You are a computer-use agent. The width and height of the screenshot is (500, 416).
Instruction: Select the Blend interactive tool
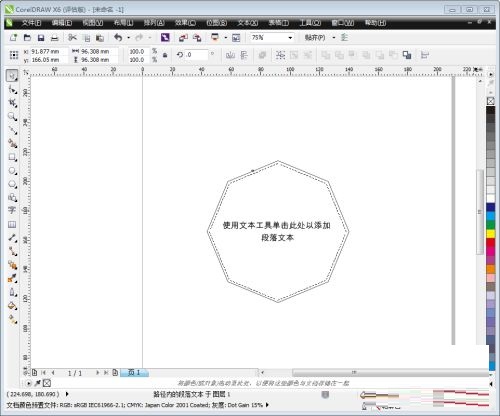pyautogui.click(x=12, y=265)
